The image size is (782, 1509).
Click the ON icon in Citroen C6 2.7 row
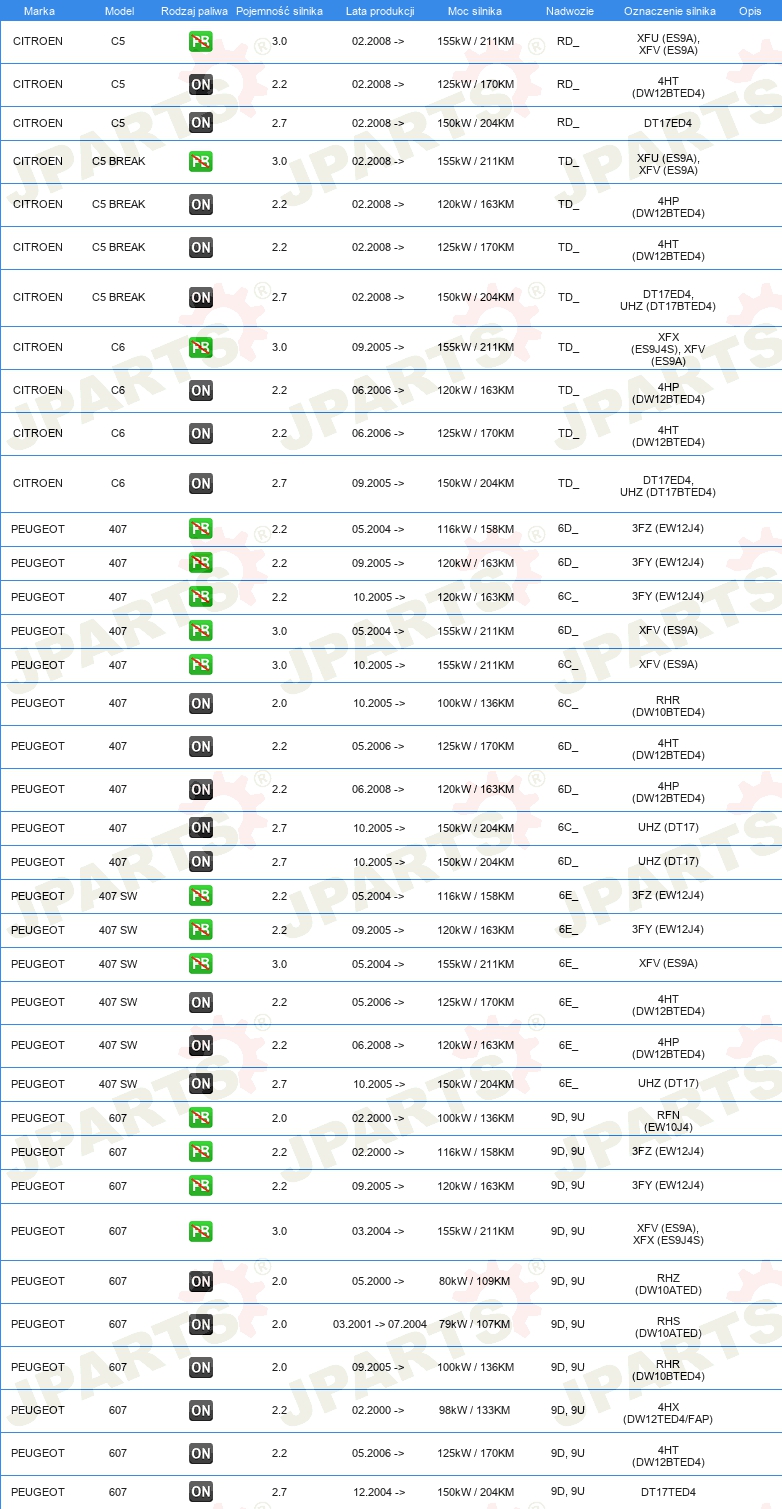click(201, 483)
